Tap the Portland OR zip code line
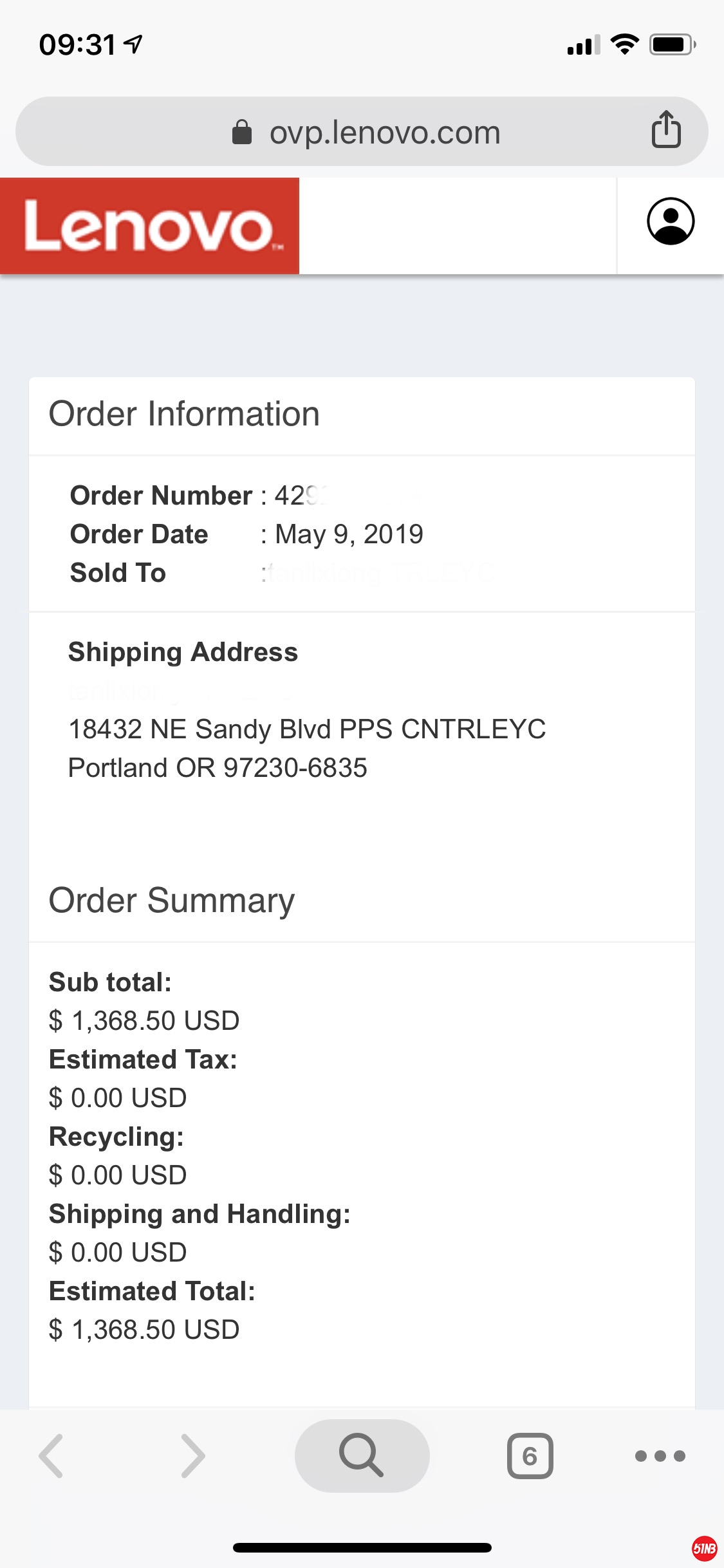 [x=218, y=768]
